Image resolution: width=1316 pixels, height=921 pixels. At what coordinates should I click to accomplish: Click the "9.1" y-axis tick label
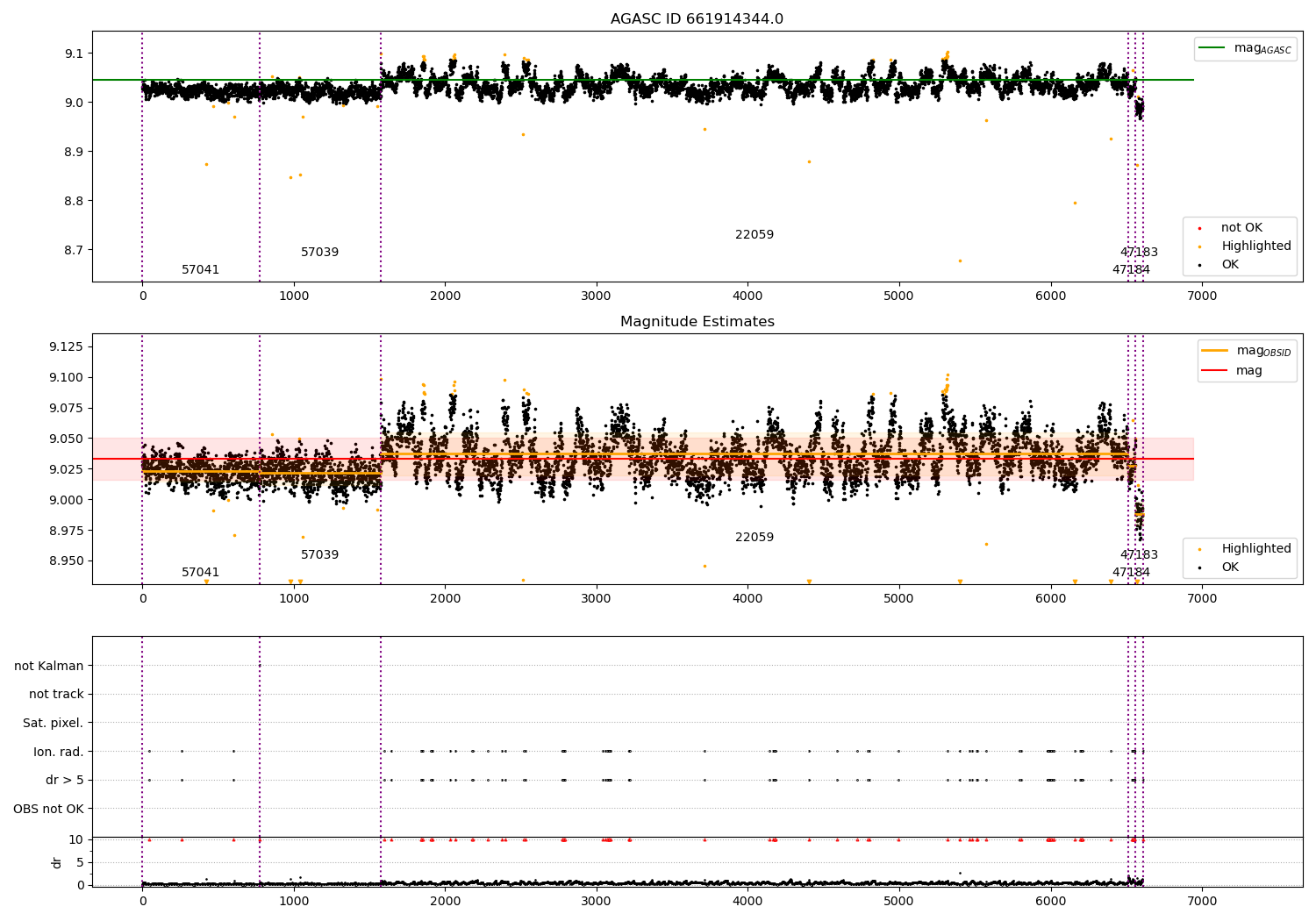(x=74, y=54)
